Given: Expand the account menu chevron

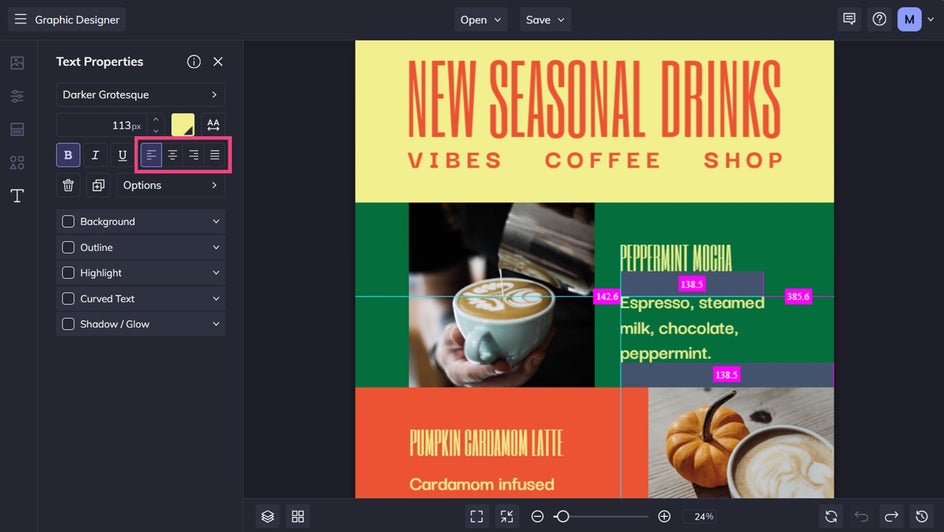Looking at the screenshot, I should 931,19.
